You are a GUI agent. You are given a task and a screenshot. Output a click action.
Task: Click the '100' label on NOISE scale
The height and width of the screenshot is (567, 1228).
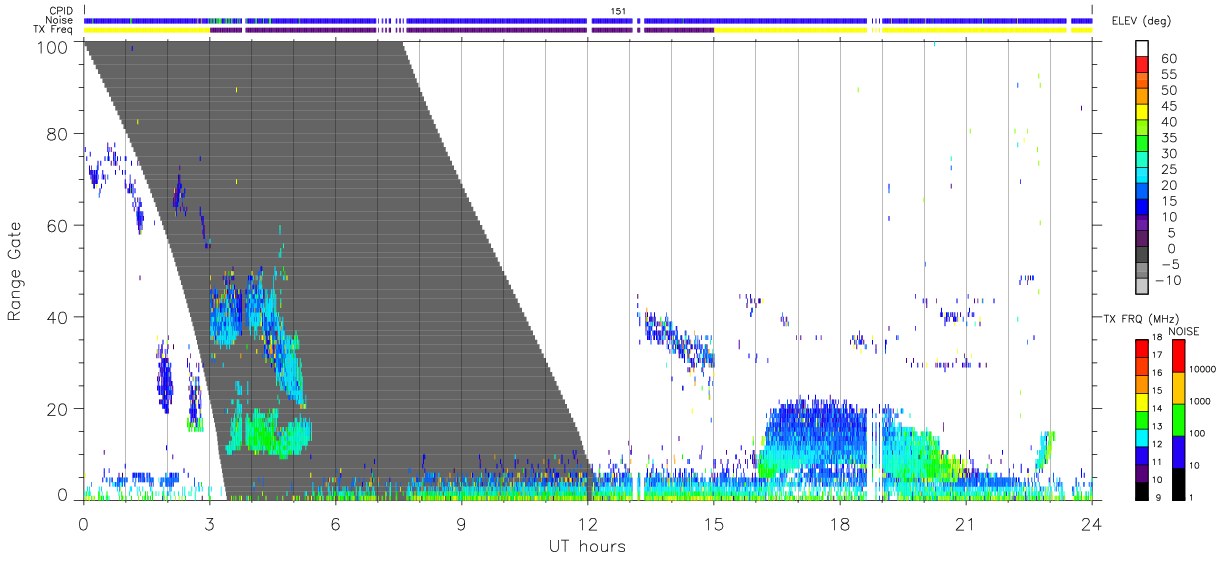click(1198, 434)
